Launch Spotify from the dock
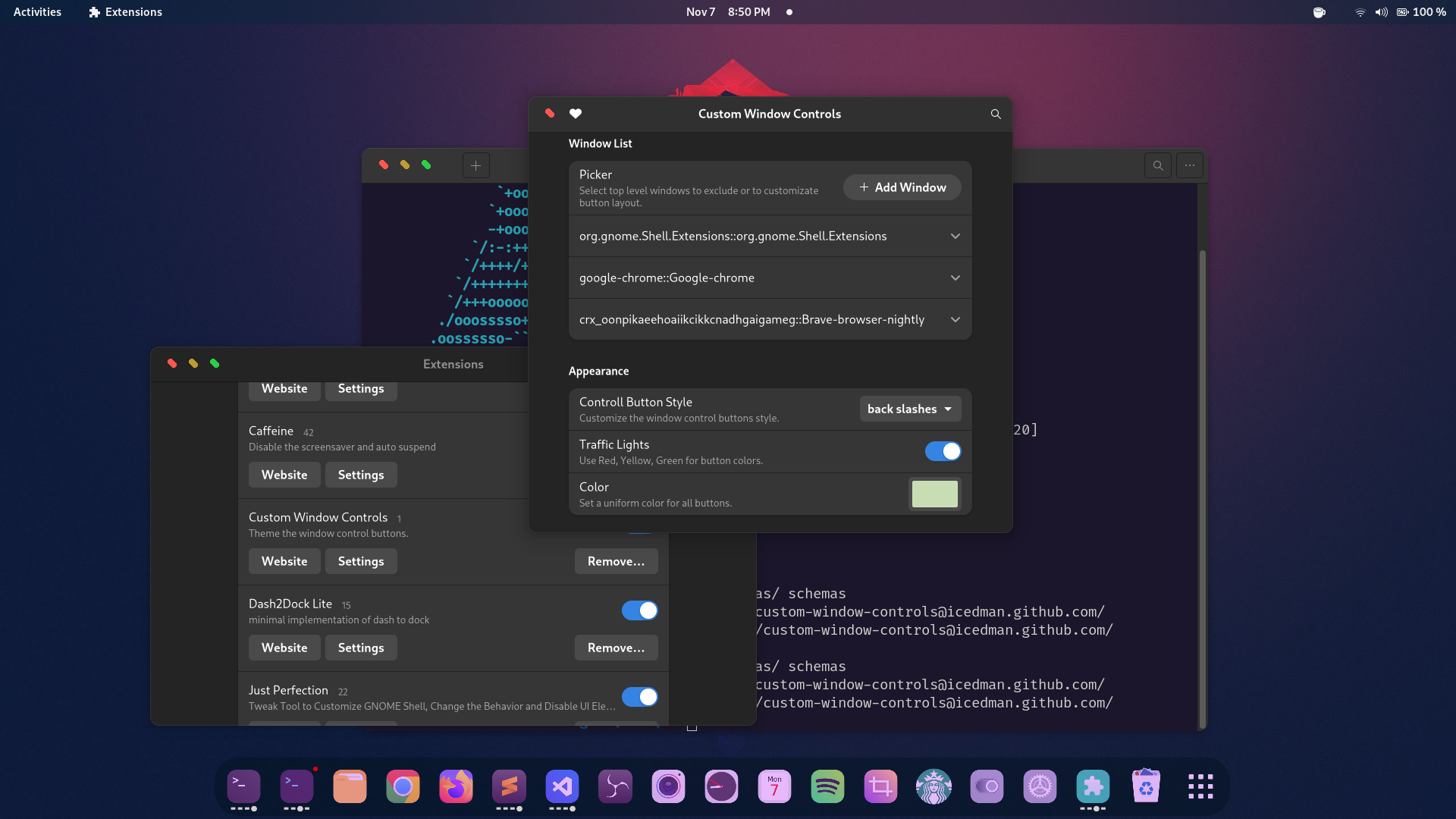This screenshot has height=819, width=1456. [x=827, y=787]
